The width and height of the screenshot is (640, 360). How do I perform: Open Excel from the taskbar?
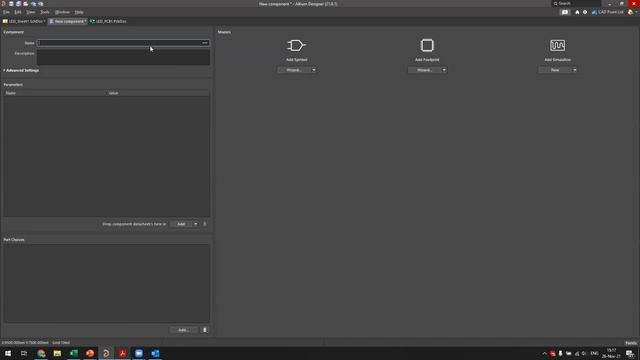[x=73, y=353]
